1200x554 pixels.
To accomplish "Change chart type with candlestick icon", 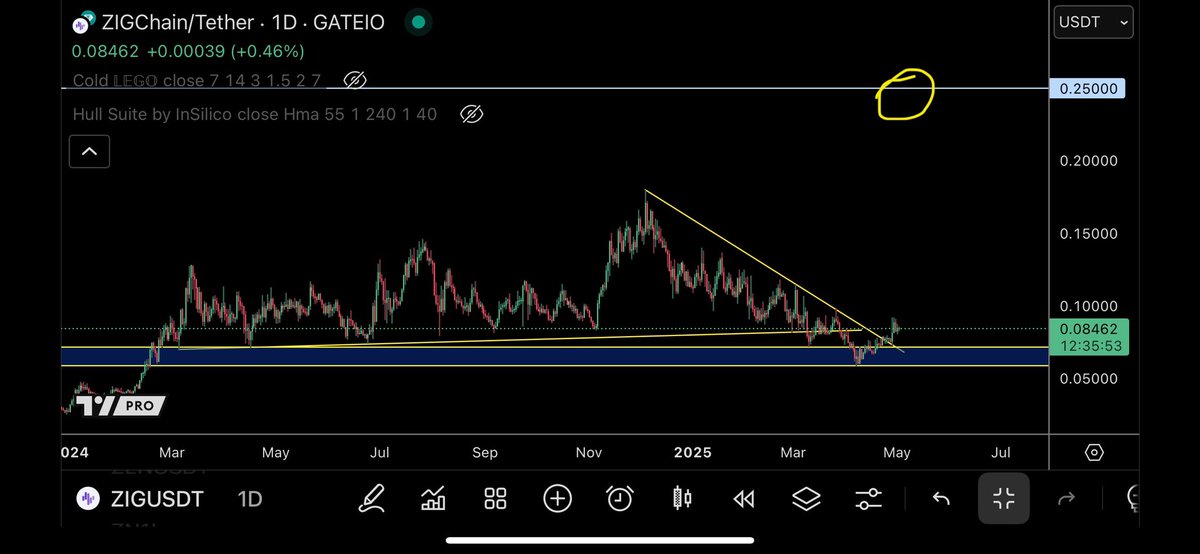I will (682, 497).
